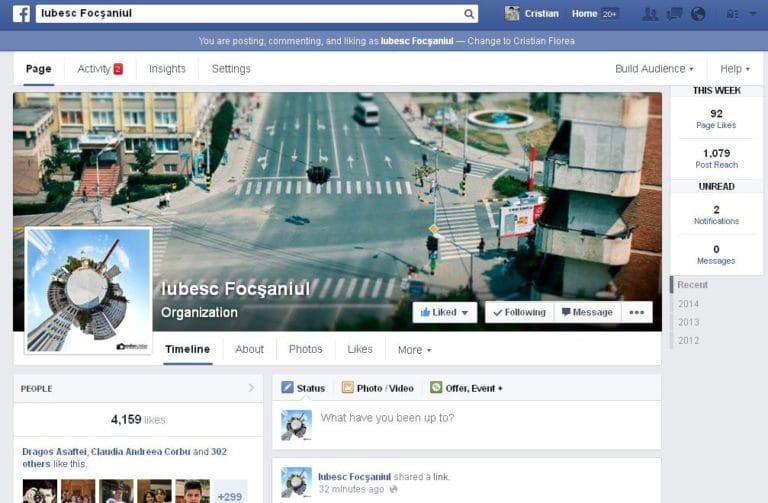Click the Offer, Event + composer tab

pyautogui.click(x=466, y=388)
